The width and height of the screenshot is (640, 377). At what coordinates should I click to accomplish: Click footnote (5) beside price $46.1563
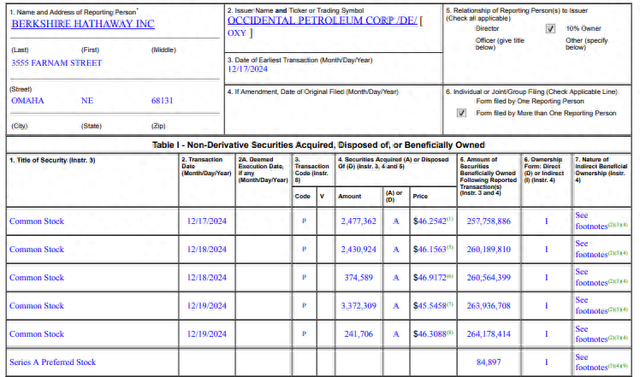coord(450,247)
